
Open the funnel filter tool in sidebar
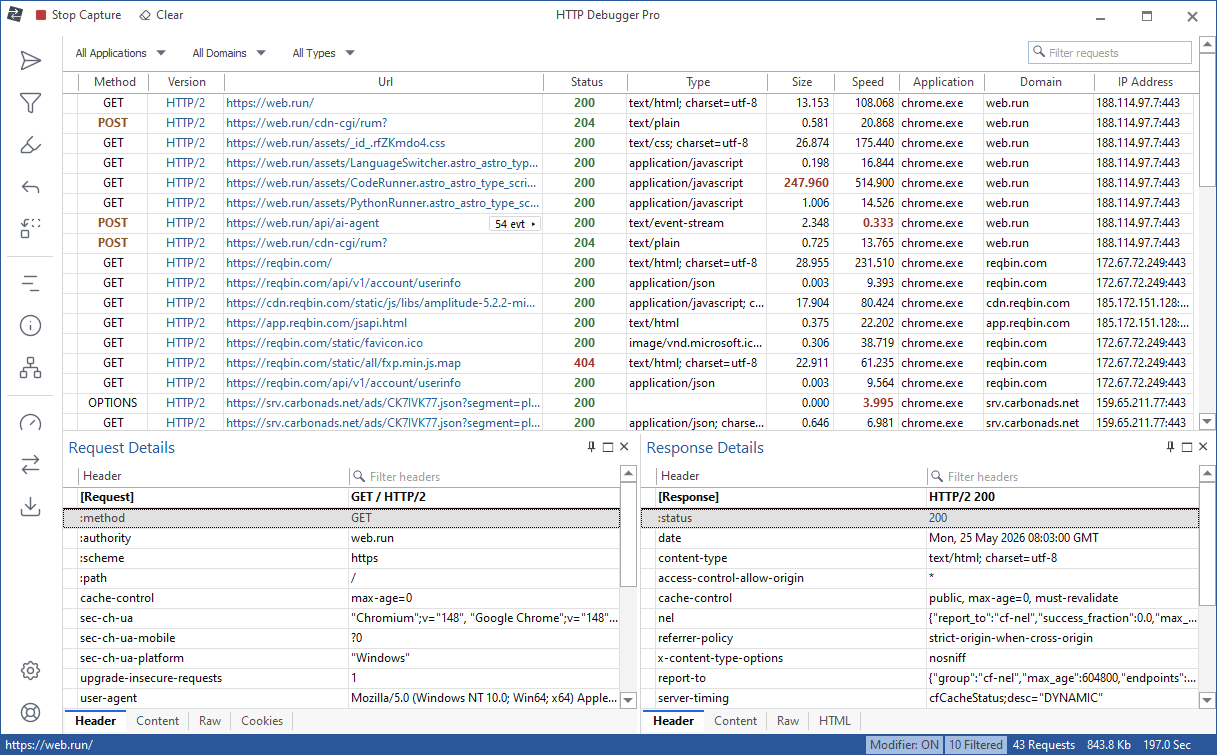31,103
